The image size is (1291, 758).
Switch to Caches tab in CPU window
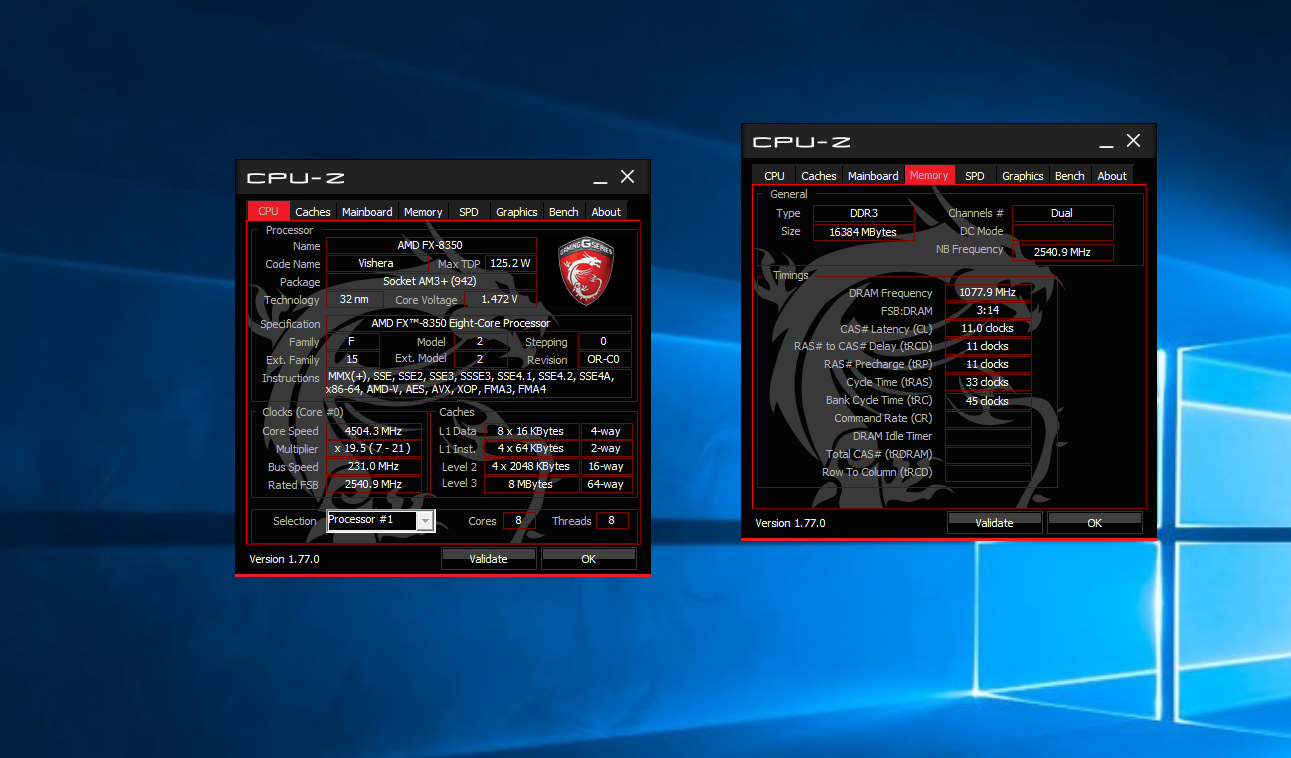pos(313,212)
